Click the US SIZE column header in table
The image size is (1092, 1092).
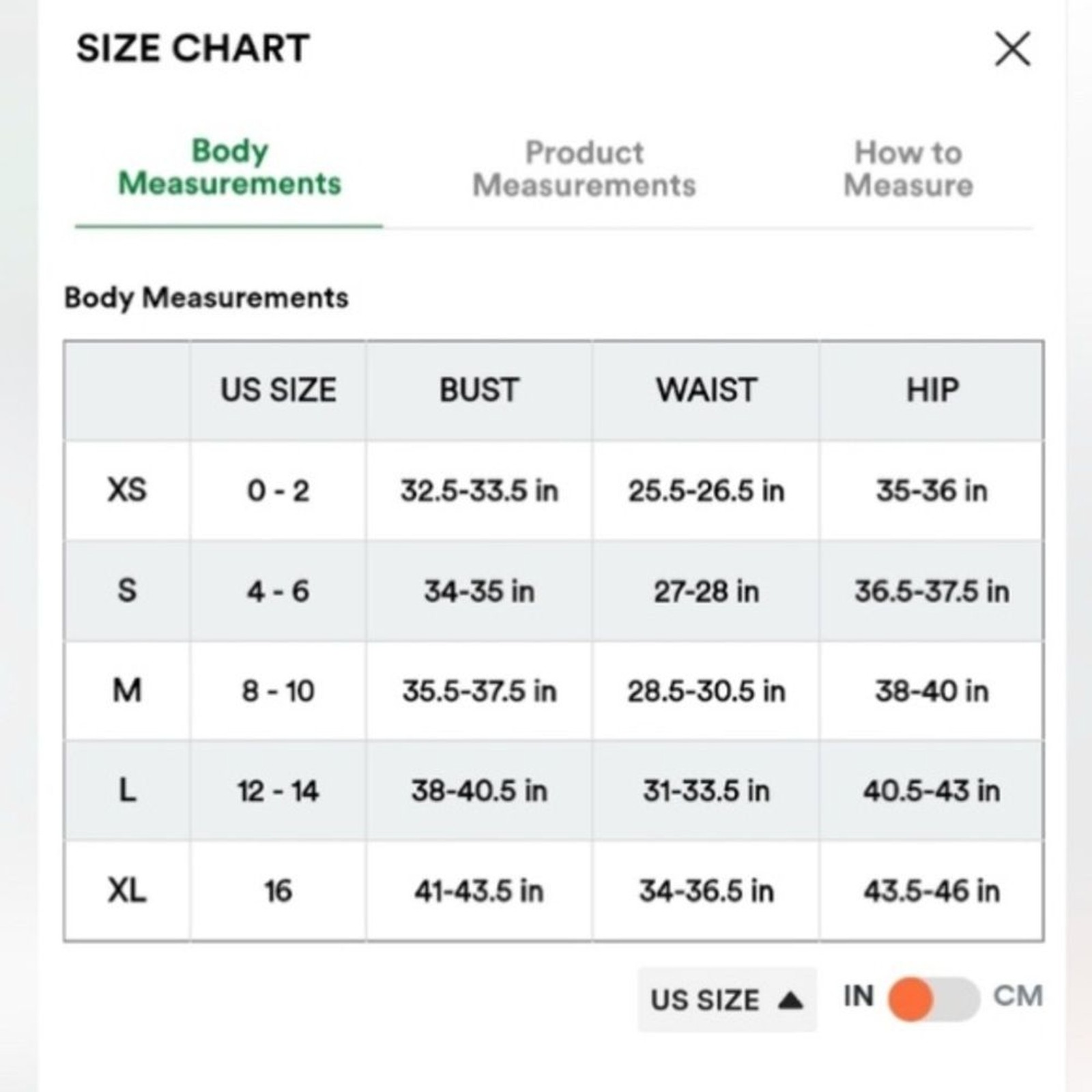[x=278, y=390]
